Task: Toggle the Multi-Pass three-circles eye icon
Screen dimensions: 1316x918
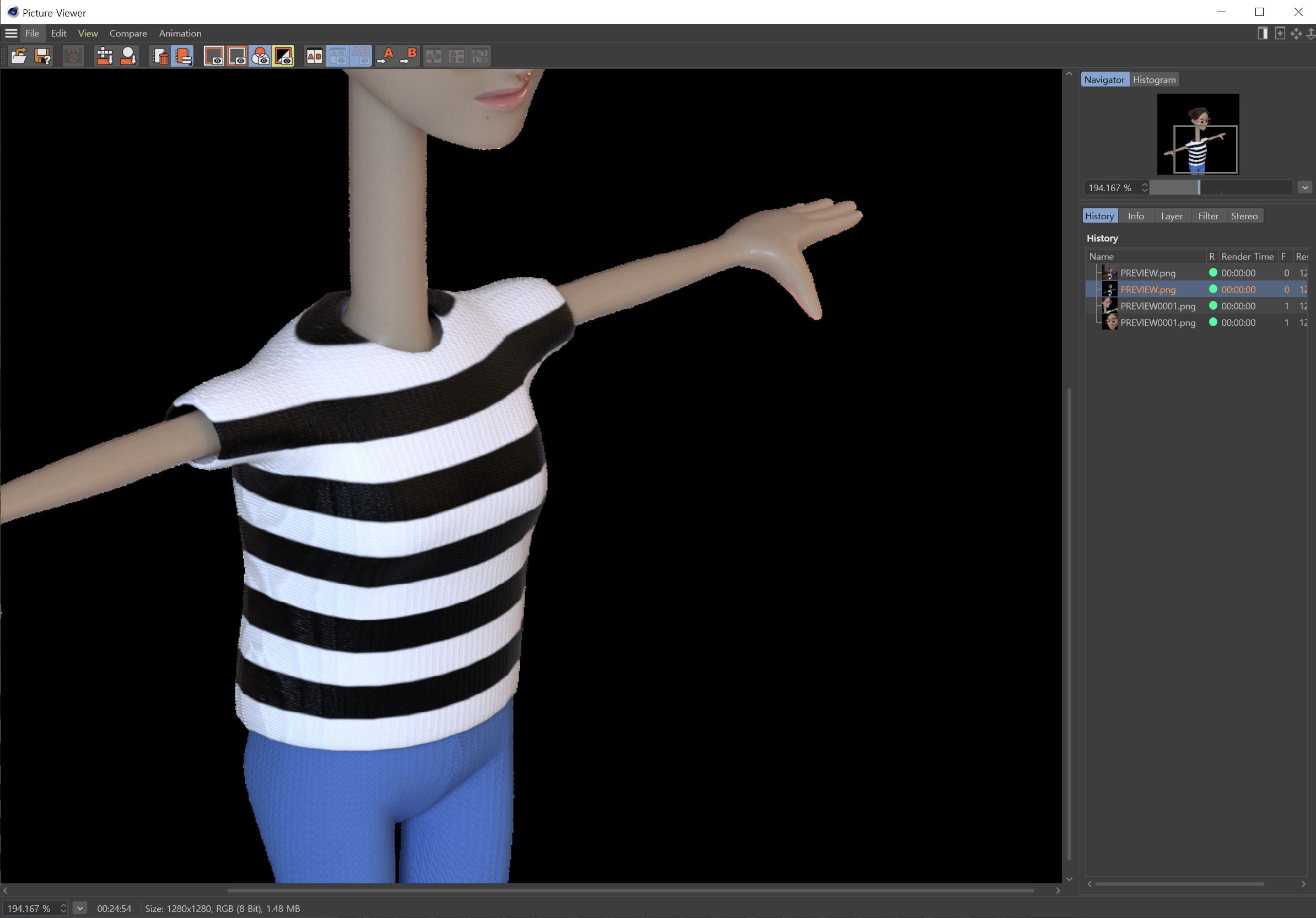Action: (x=260, y=56)
